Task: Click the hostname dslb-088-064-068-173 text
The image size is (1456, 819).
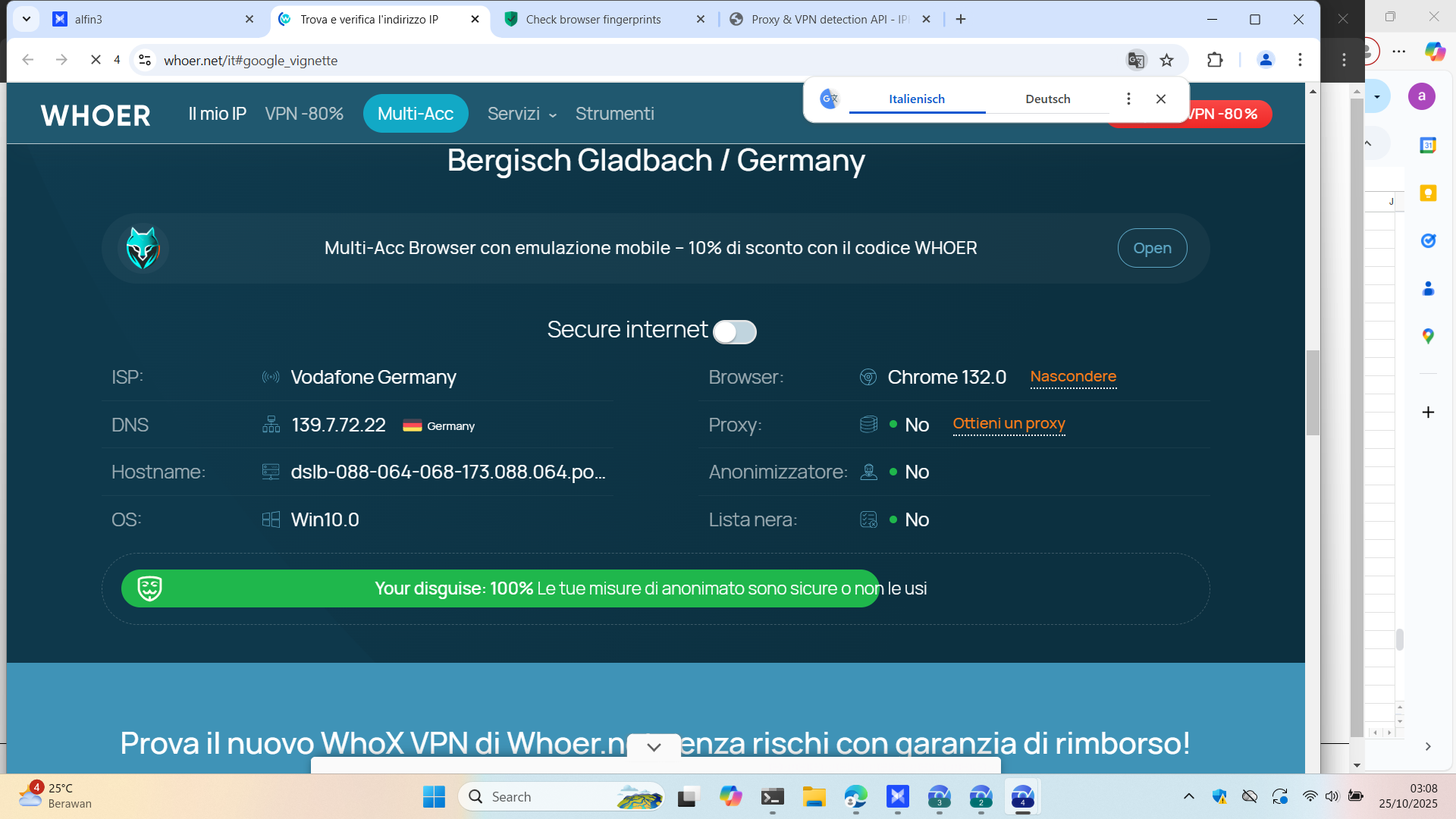Action: tap(448, 472)
